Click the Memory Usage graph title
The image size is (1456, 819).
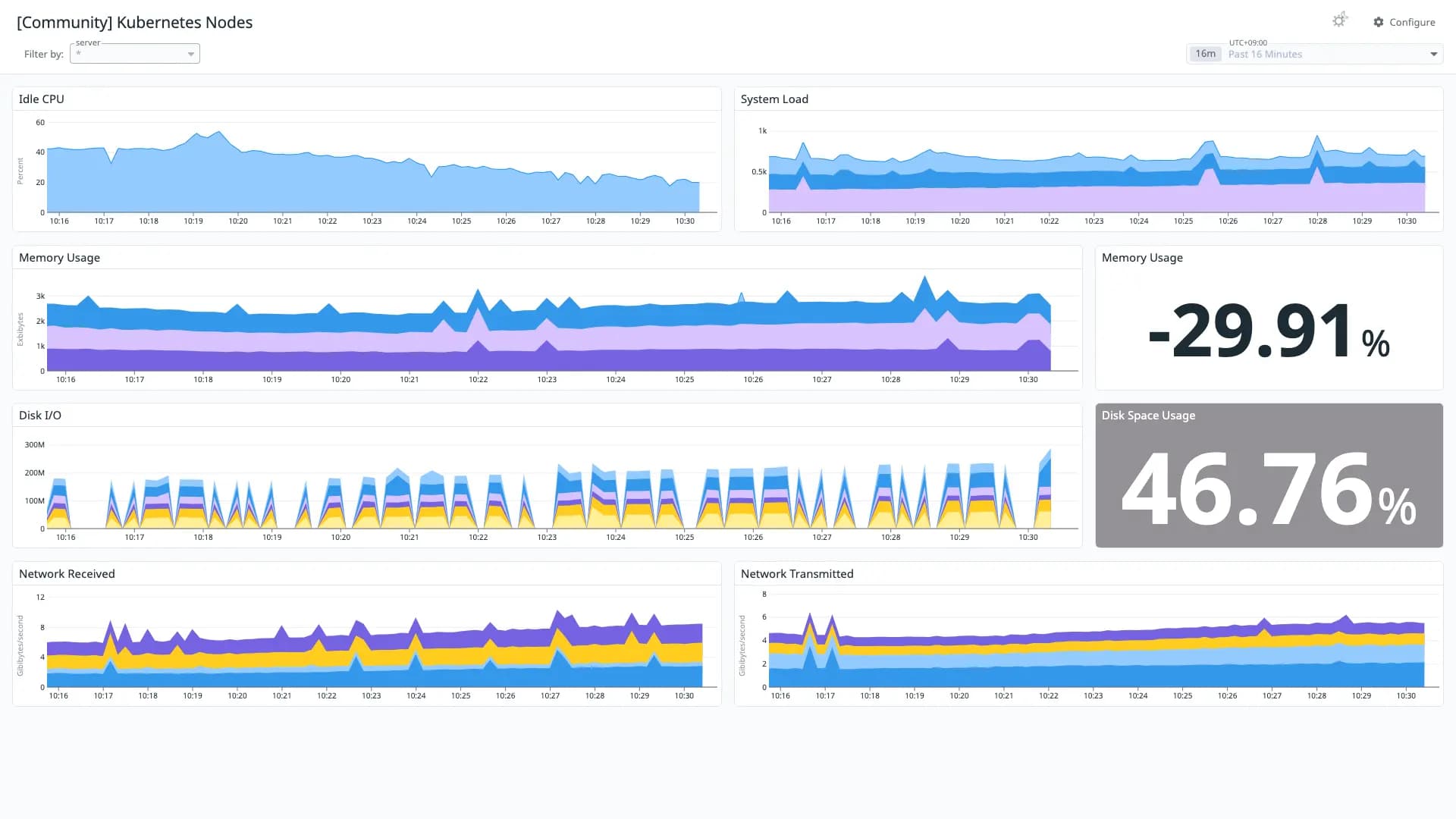[59, 258]
